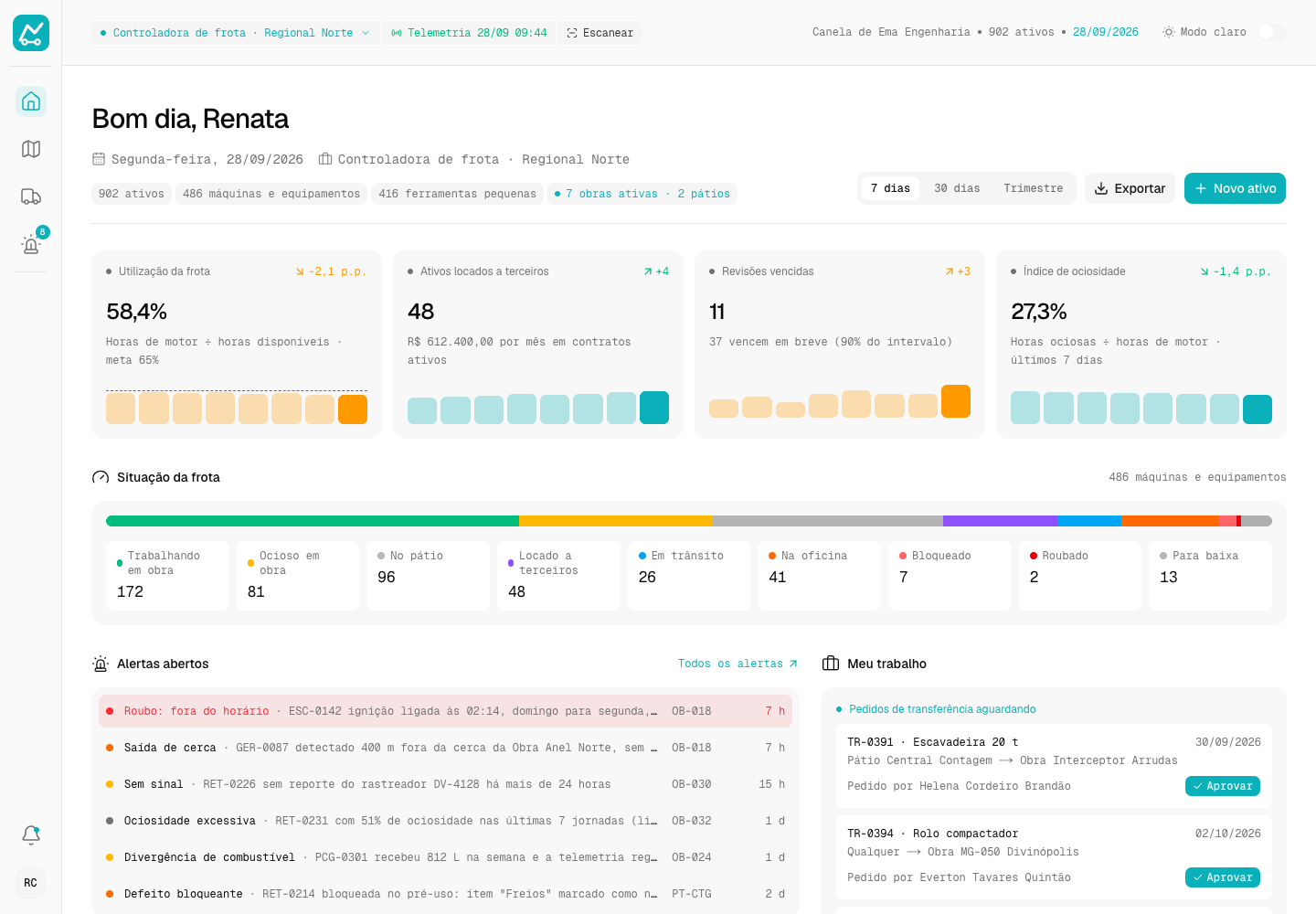Click the Exportar button
1316x914 pixels.
1130,188
